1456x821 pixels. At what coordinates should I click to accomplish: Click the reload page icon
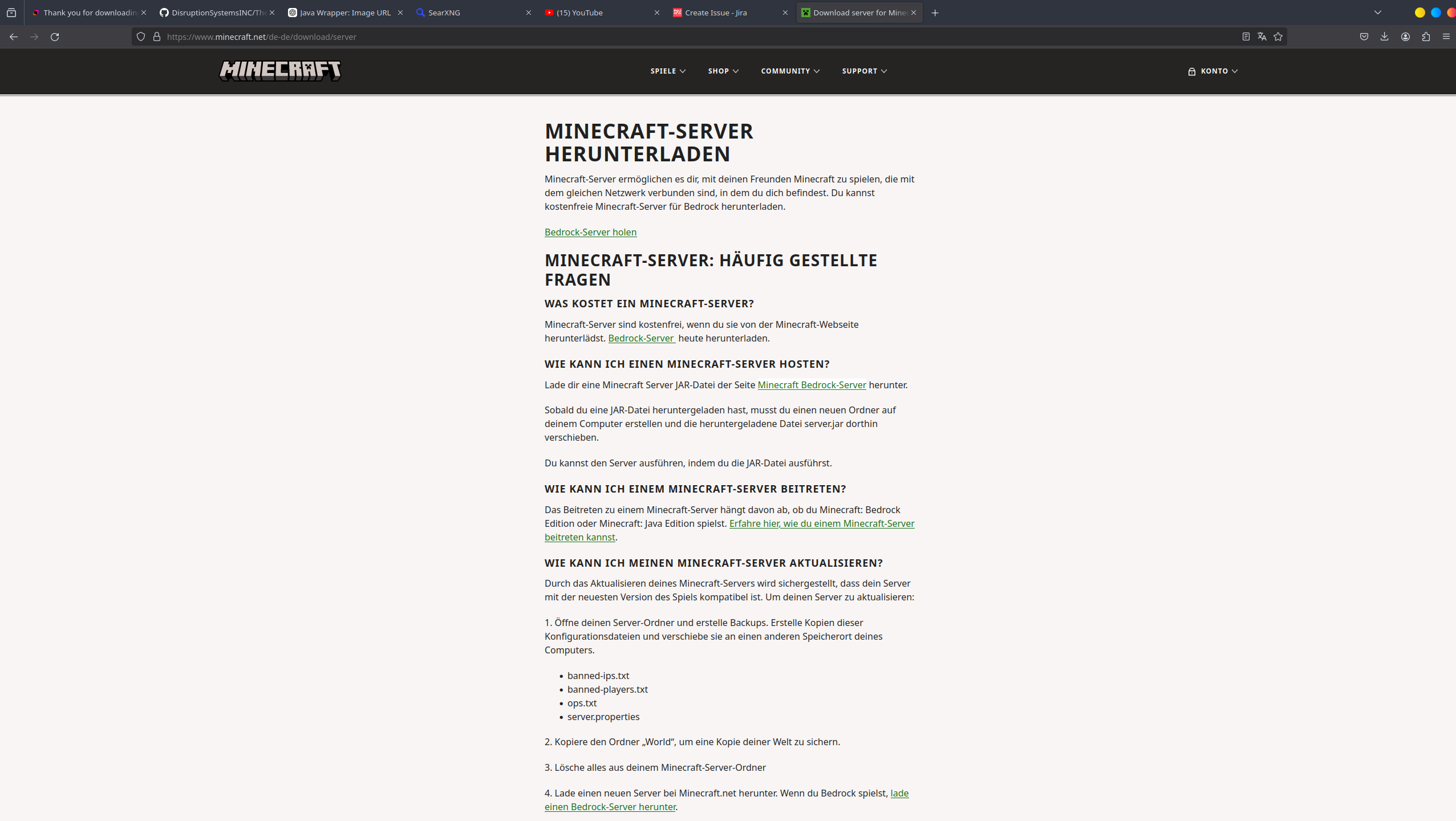tap(55, 37)
